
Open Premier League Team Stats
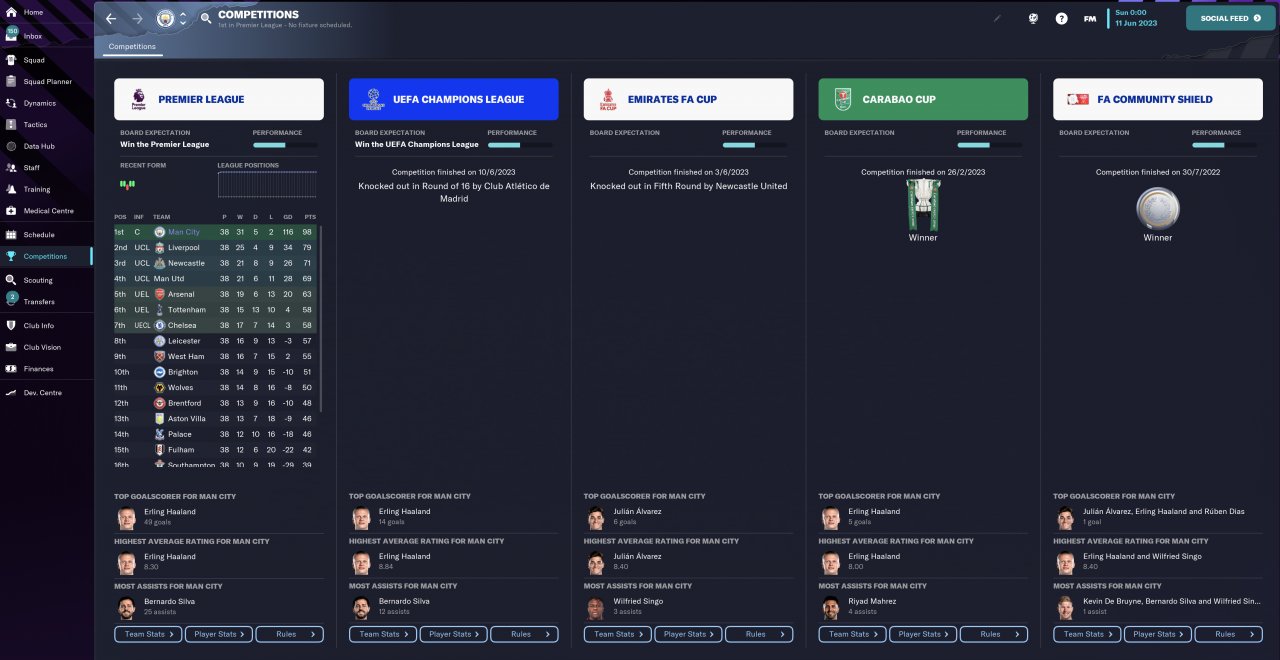pos(148,634)
